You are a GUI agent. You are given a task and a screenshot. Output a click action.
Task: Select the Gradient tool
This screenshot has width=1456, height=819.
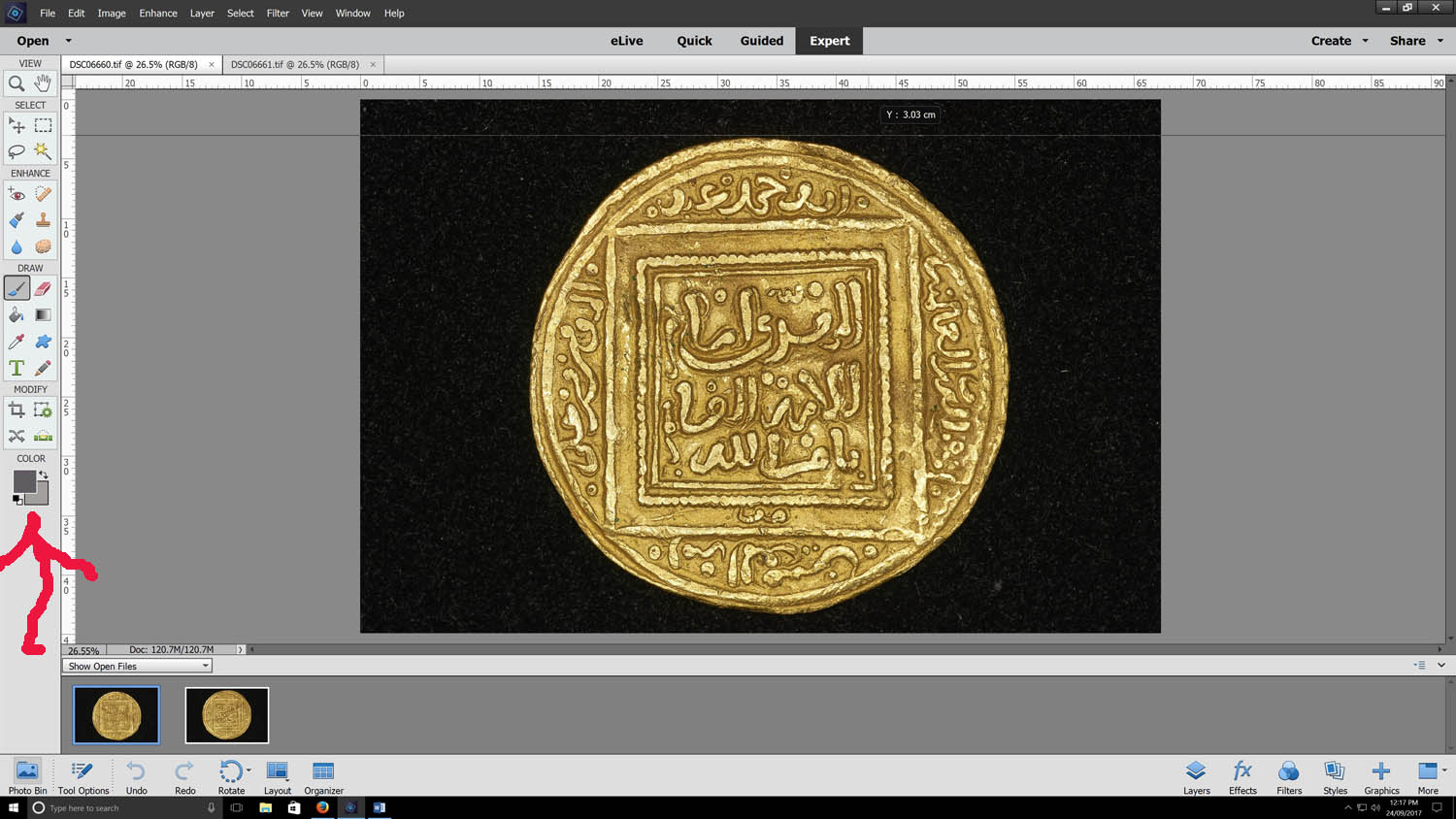point(43,314)
